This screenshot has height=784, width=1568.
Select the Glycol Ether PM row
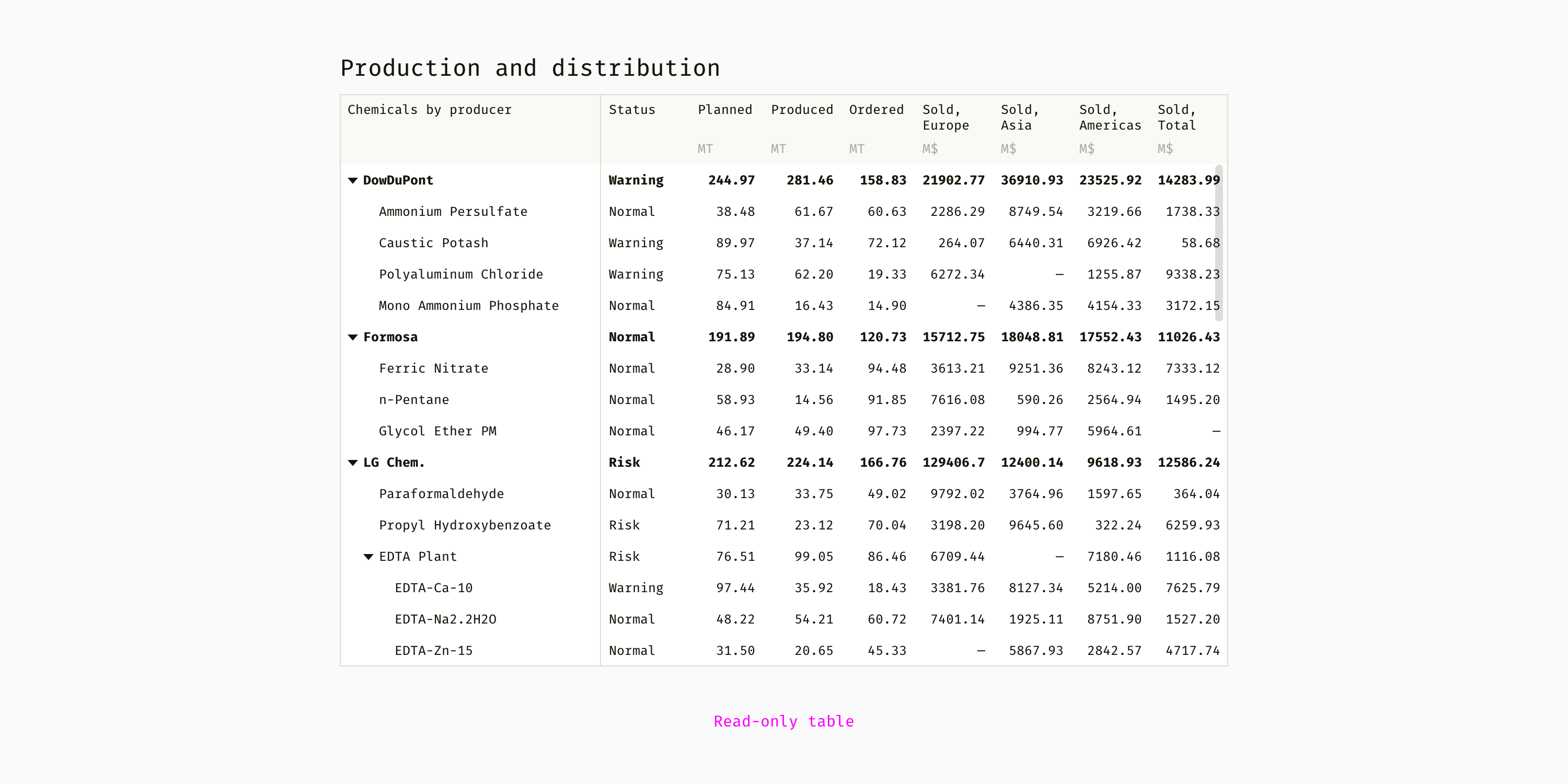tap(437, 431)
